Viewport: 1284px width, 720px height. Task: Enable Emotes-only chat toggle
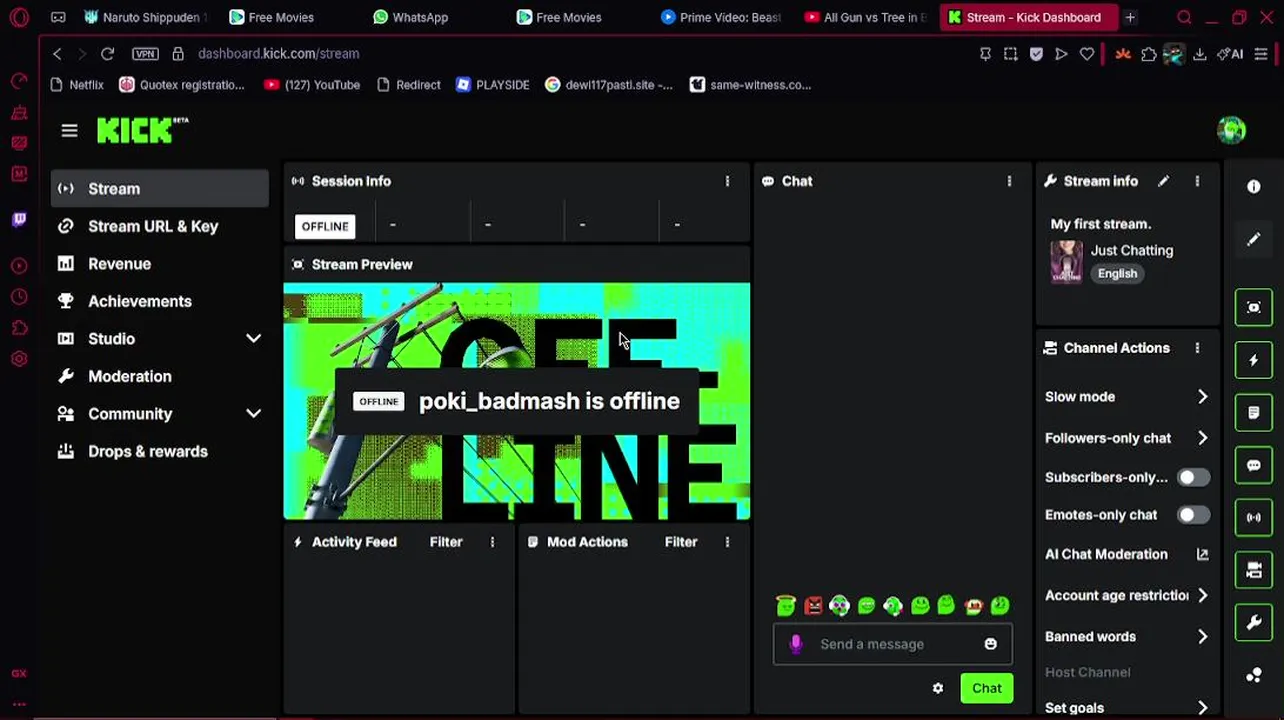(x=1192, y=515)
